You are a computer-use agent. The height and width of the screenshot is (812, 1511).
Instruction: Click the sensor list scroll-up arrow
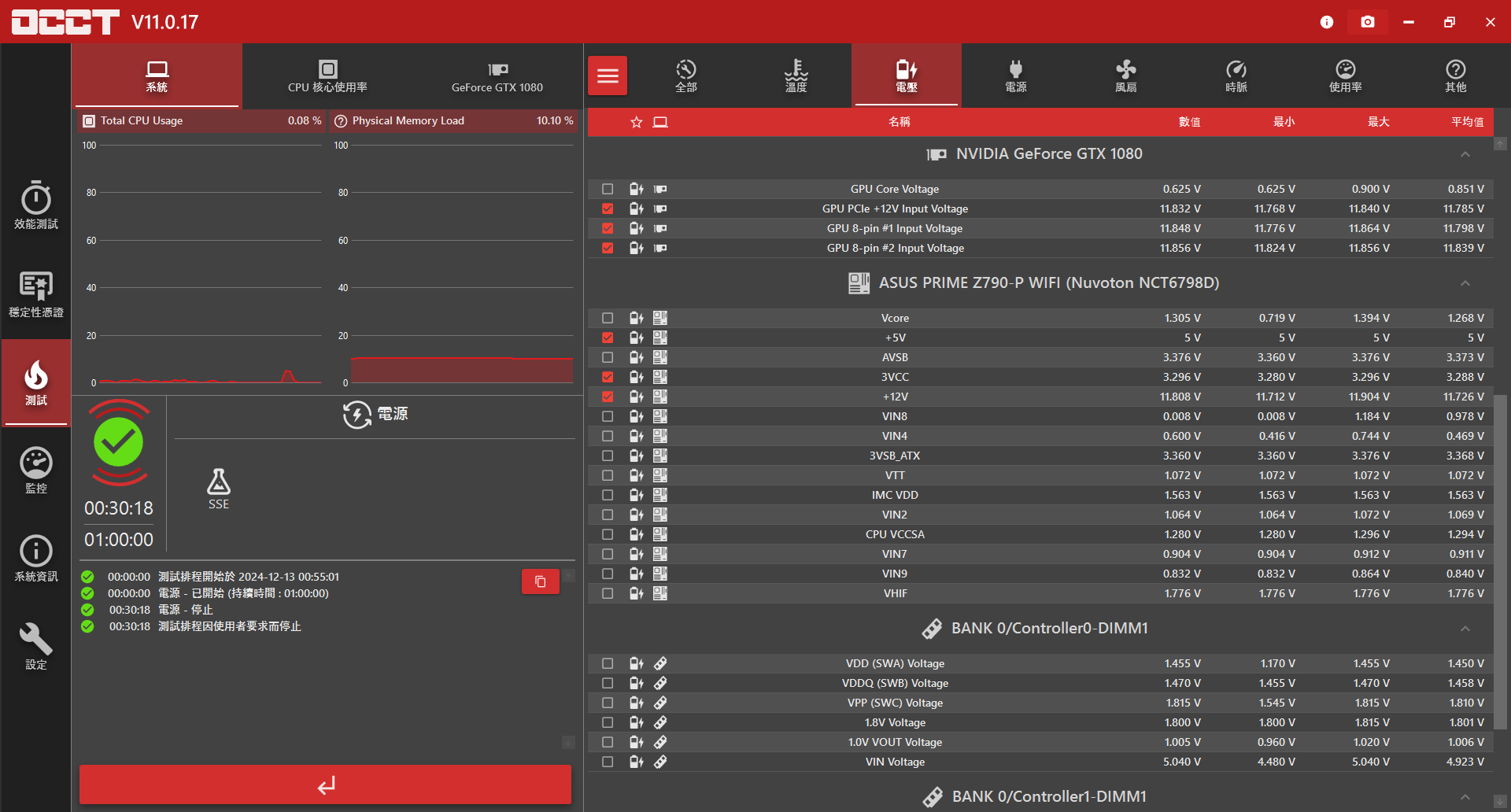pyautogui.click(x=1501, y=144)
